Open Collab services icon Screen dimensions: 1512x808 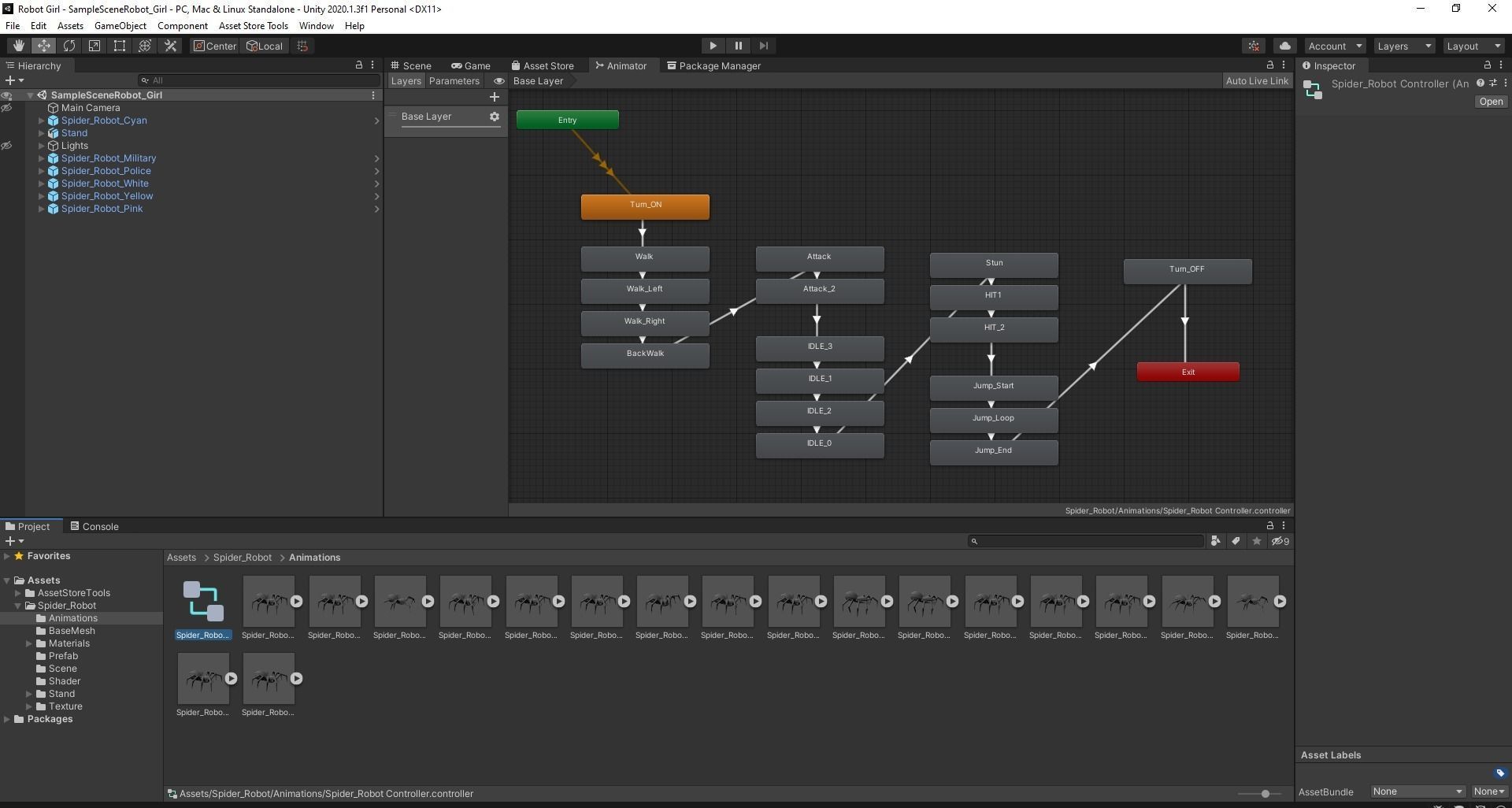(1254, 46)
